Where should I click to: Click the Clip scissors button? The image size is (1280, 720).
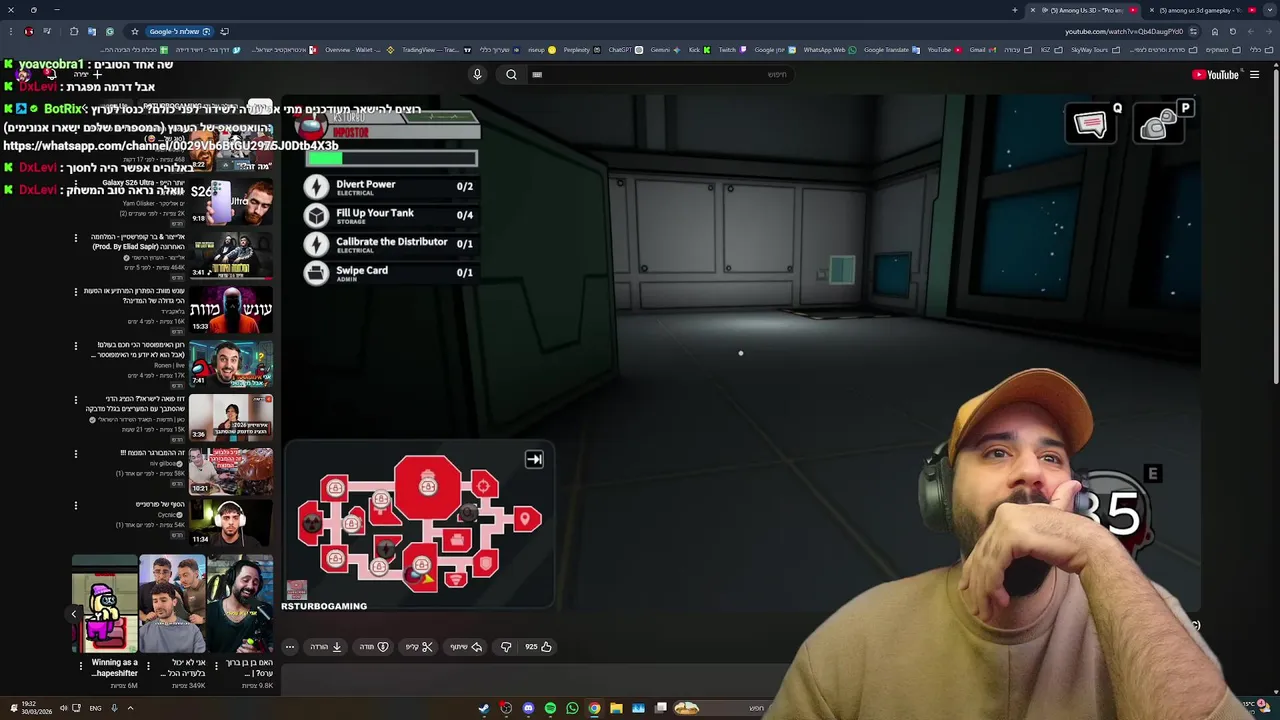pyautogui.click(x=419, y=647)
